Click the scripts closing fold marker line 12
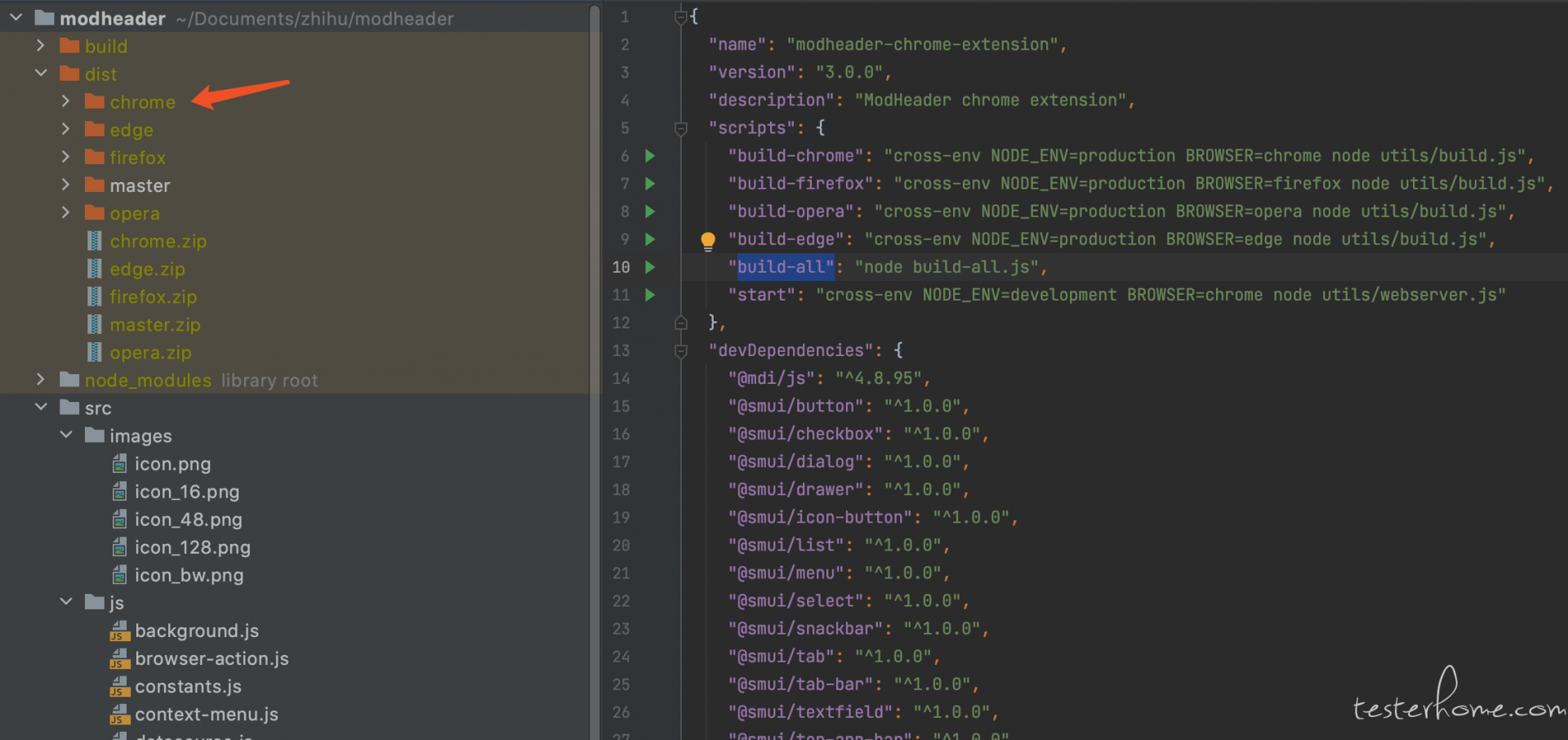This screenshot has width=1568, height=740. coord(680,323)
